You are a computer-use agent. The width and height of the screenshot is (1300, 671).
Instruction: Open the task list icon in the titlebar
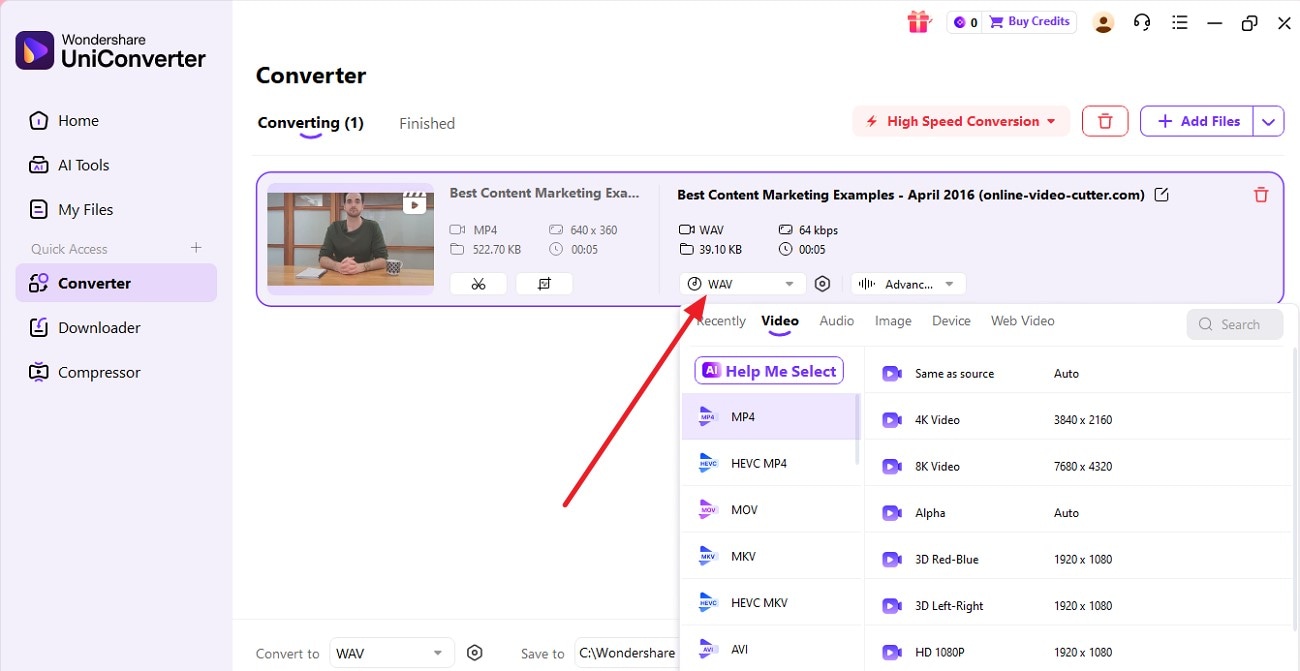[1180, 22]
